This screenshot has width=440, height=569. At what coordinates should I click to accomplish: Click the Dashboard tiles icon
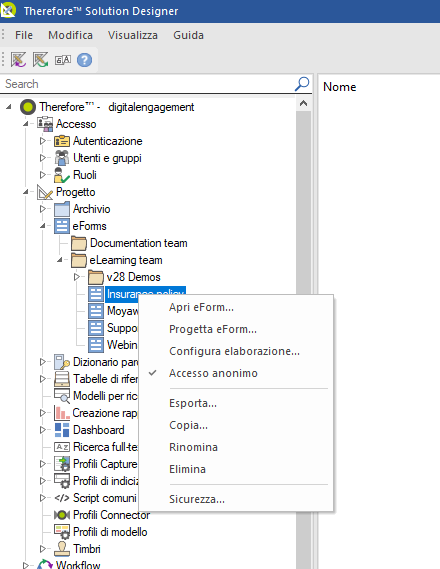pos(62,430)
